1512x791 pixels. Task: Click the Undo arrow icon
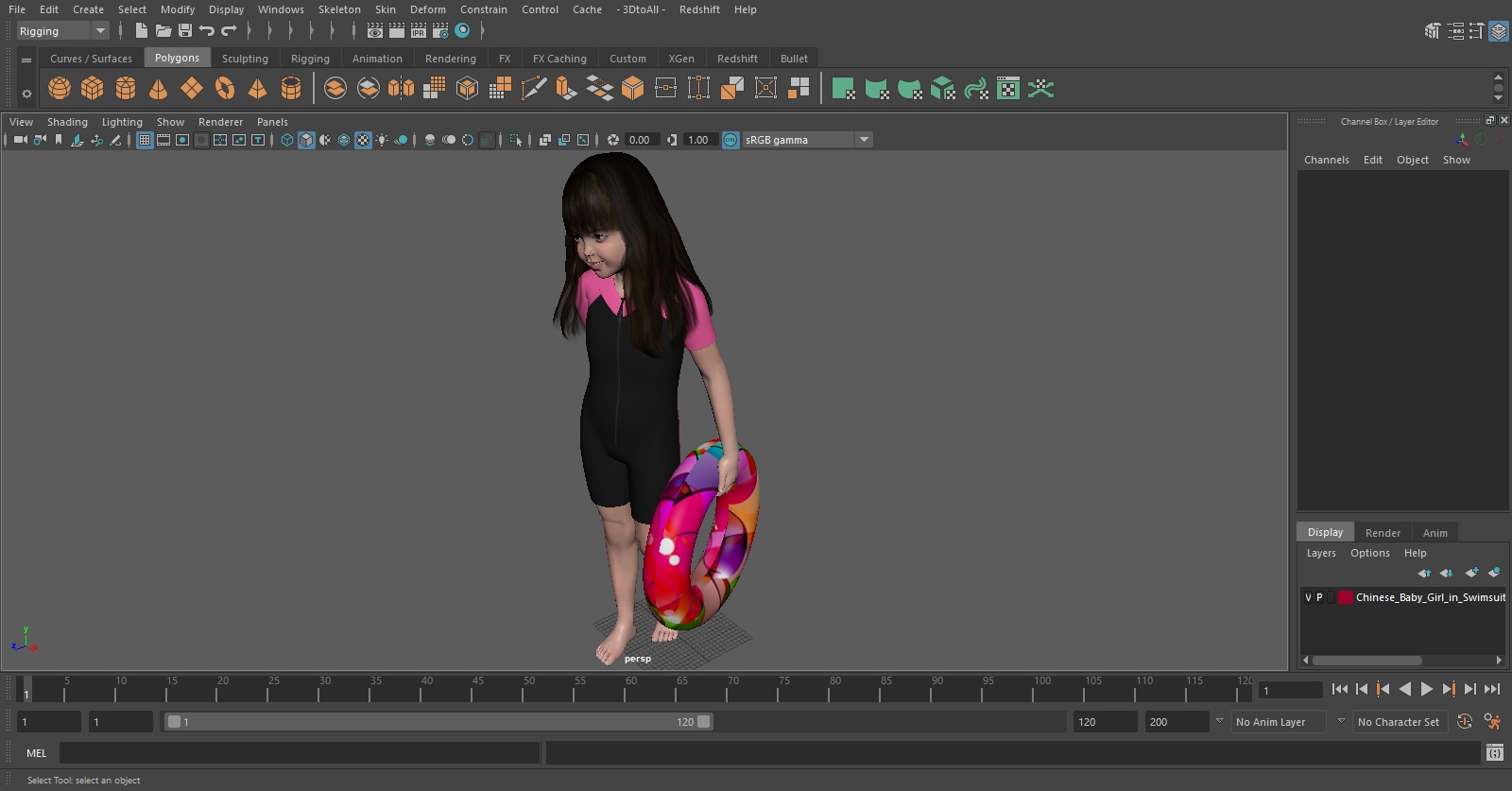pyautogui.click(x=207, y=31)
